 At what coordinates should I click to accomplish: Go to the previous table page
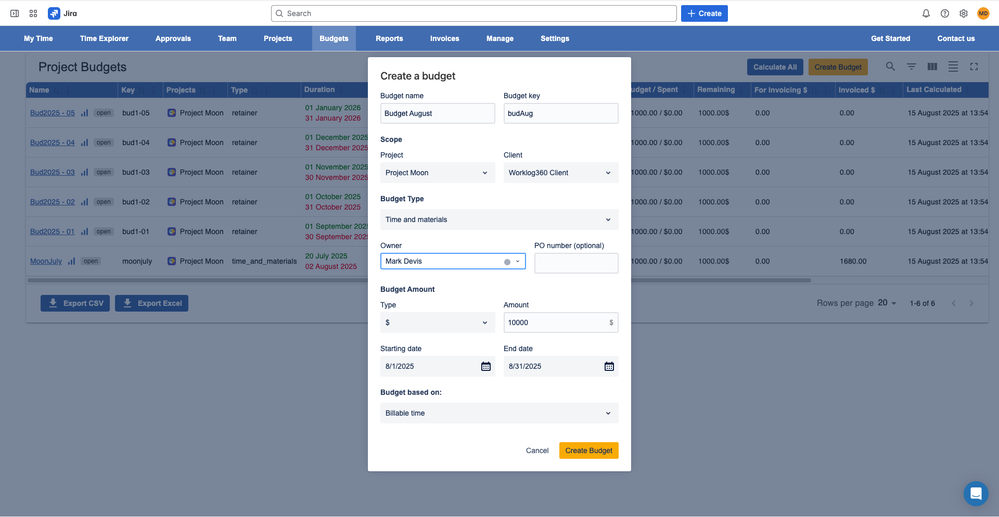(x=954, y=303)
